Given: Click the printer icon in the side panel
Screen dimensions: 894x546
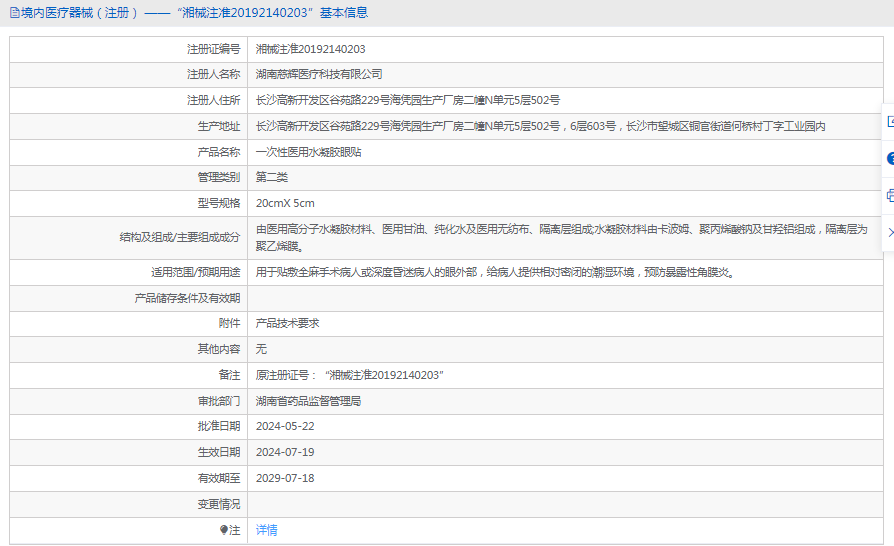Looking at the screenshot, I should 891,195.
